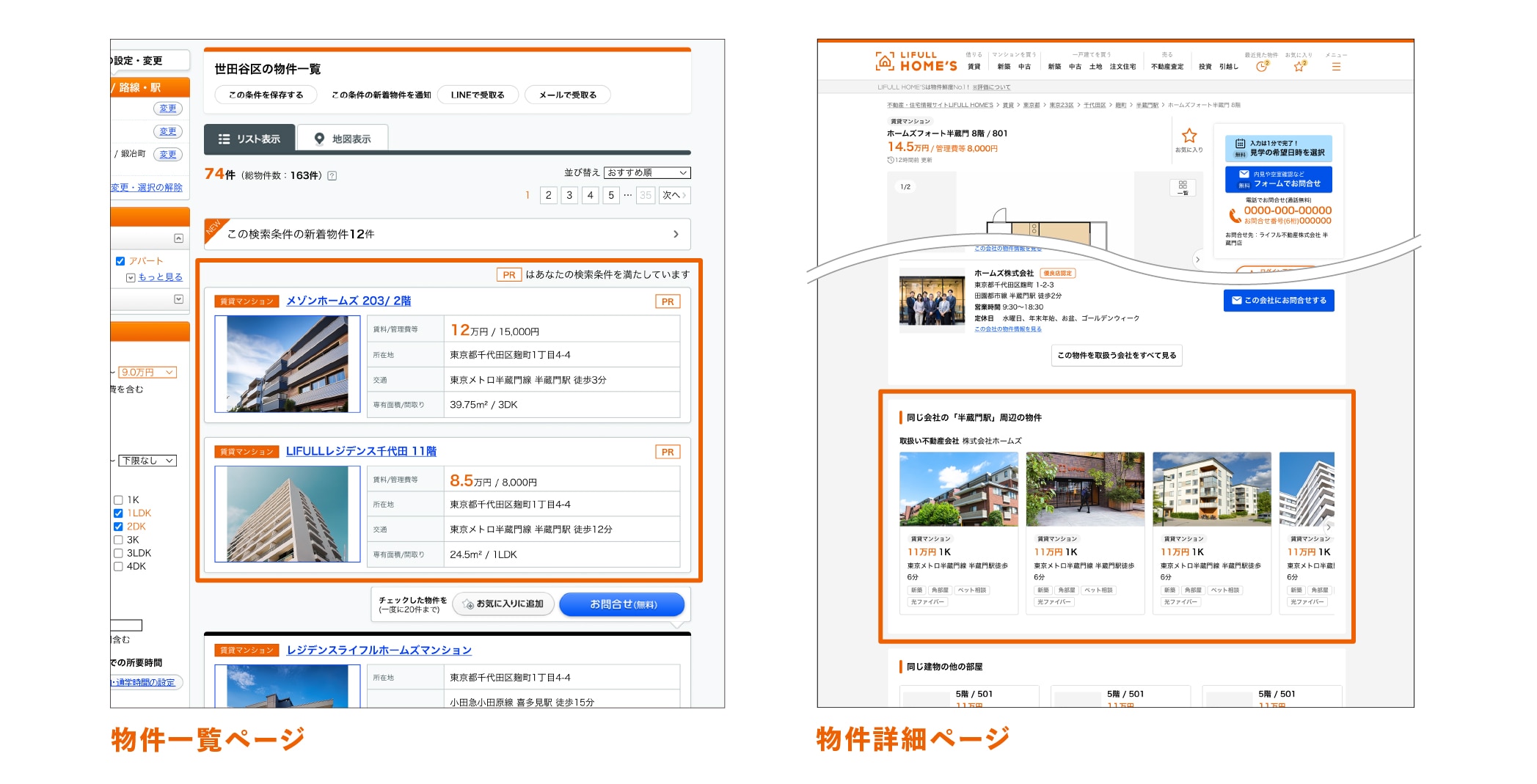
Task: Click the help question mark icon near 163件
Action: pyautogui.click(x=332, y=176)
